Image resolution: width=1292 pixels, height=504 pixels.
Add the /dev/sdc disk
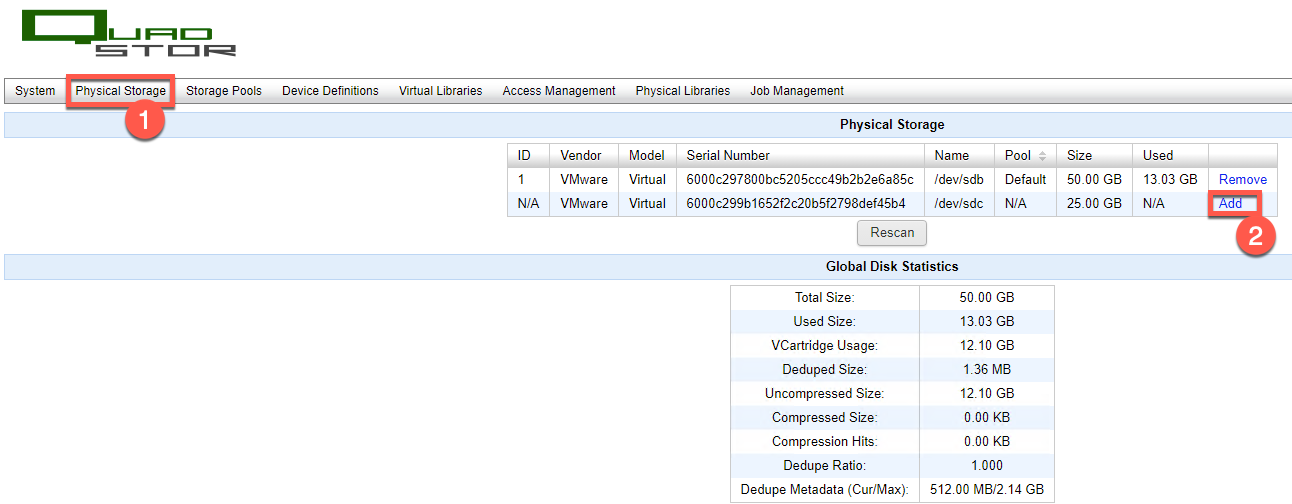pos(1230,204)
